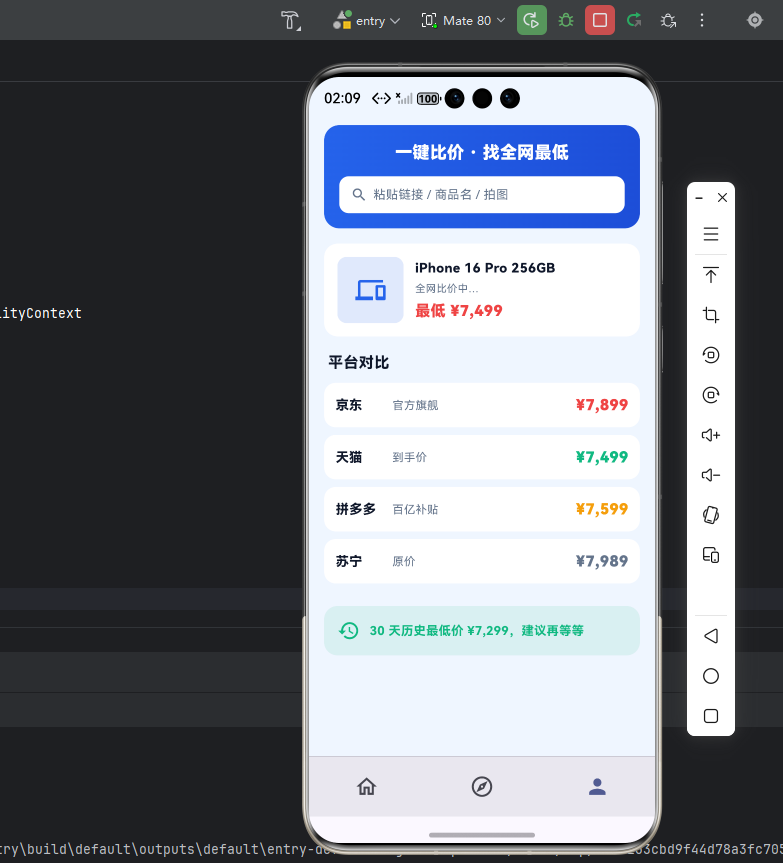Select the 京东 官方旗舰 price row
This screenshot has height=863, width=783.
tap(481, 405)
